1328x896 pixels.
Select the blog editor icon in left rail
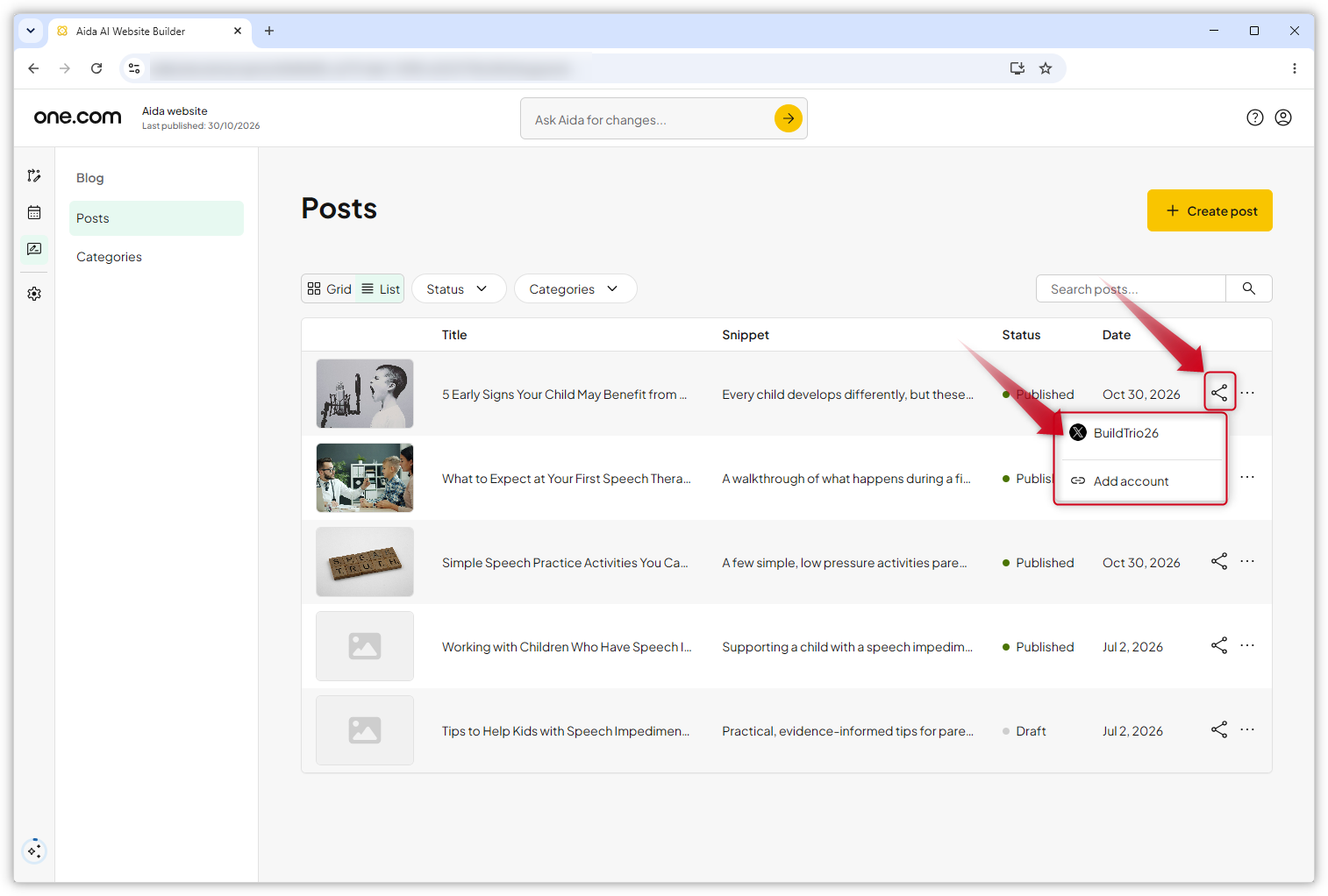pyautogui.click(x=34, y=249)
